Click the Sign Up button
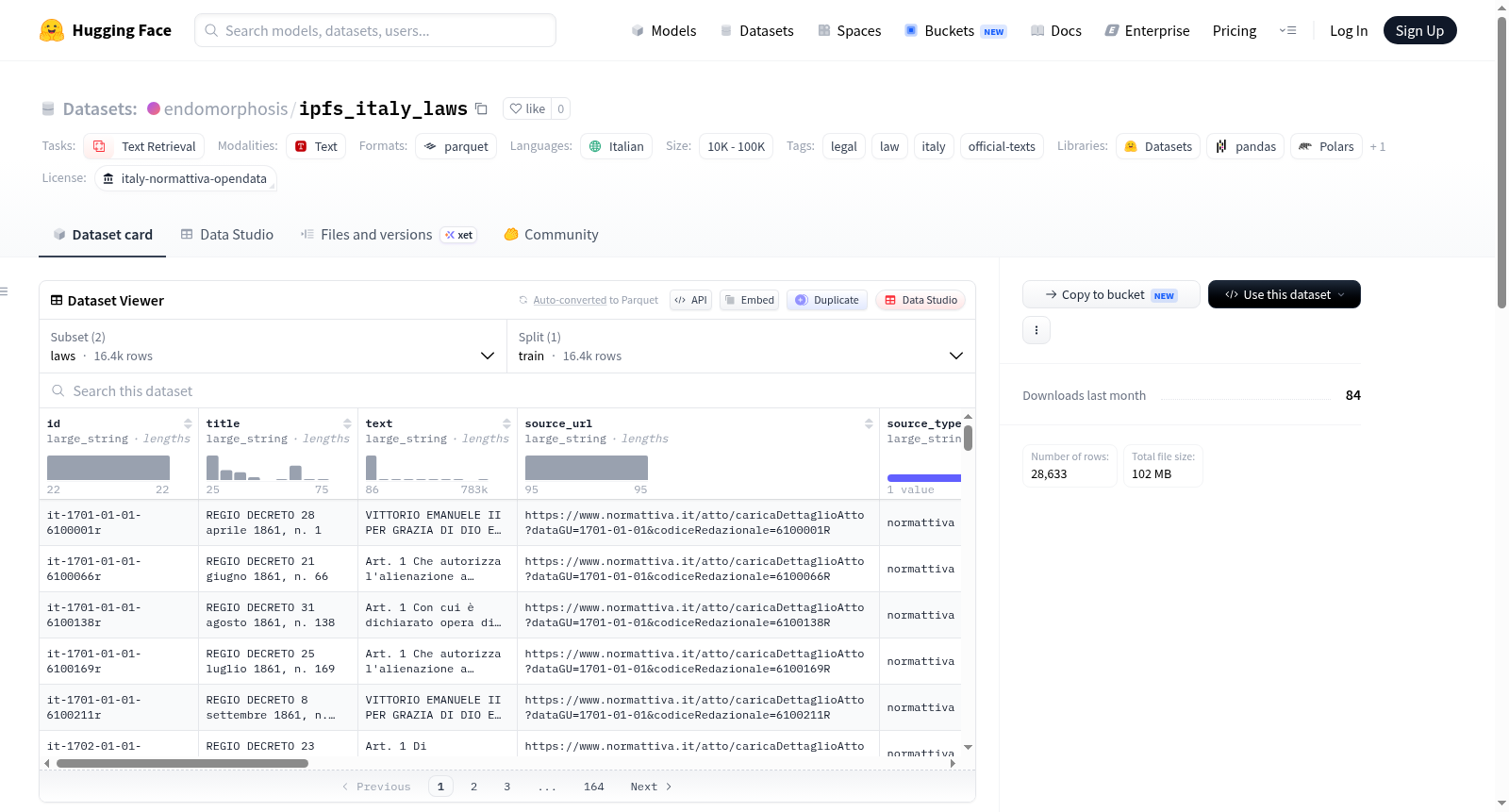Viewport: 1509px width, 812px height. (x=1419, y=30)
